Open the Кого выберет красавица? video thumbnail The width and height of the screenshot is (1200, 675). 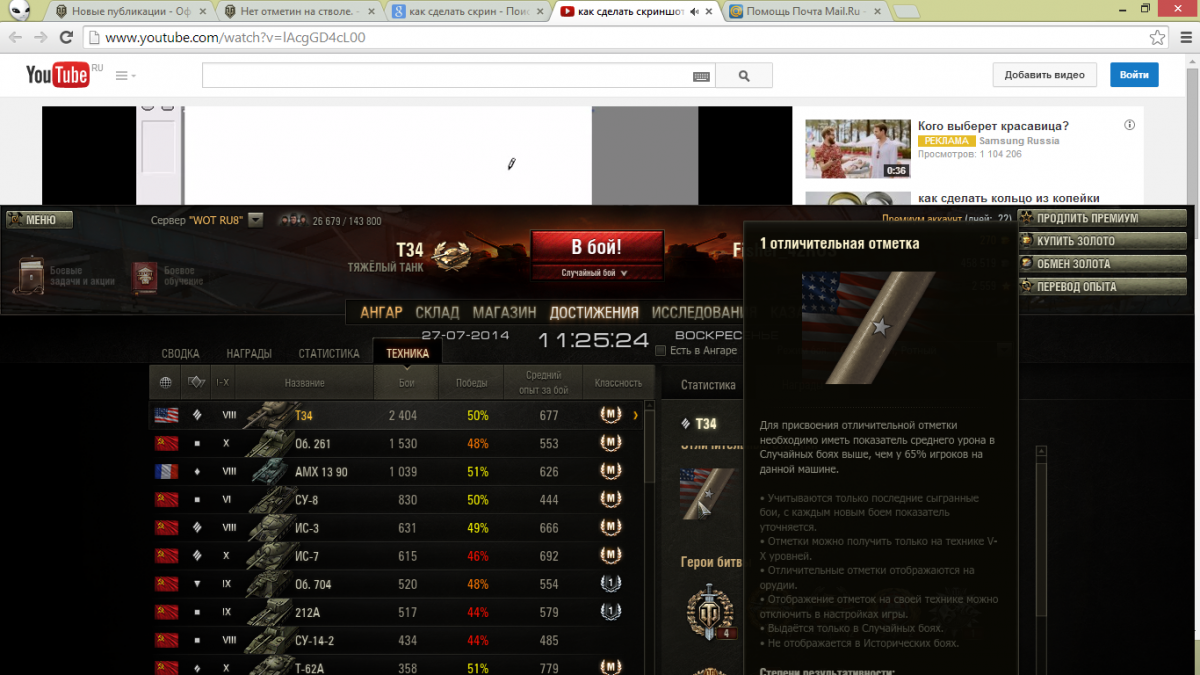coord(858,149)
